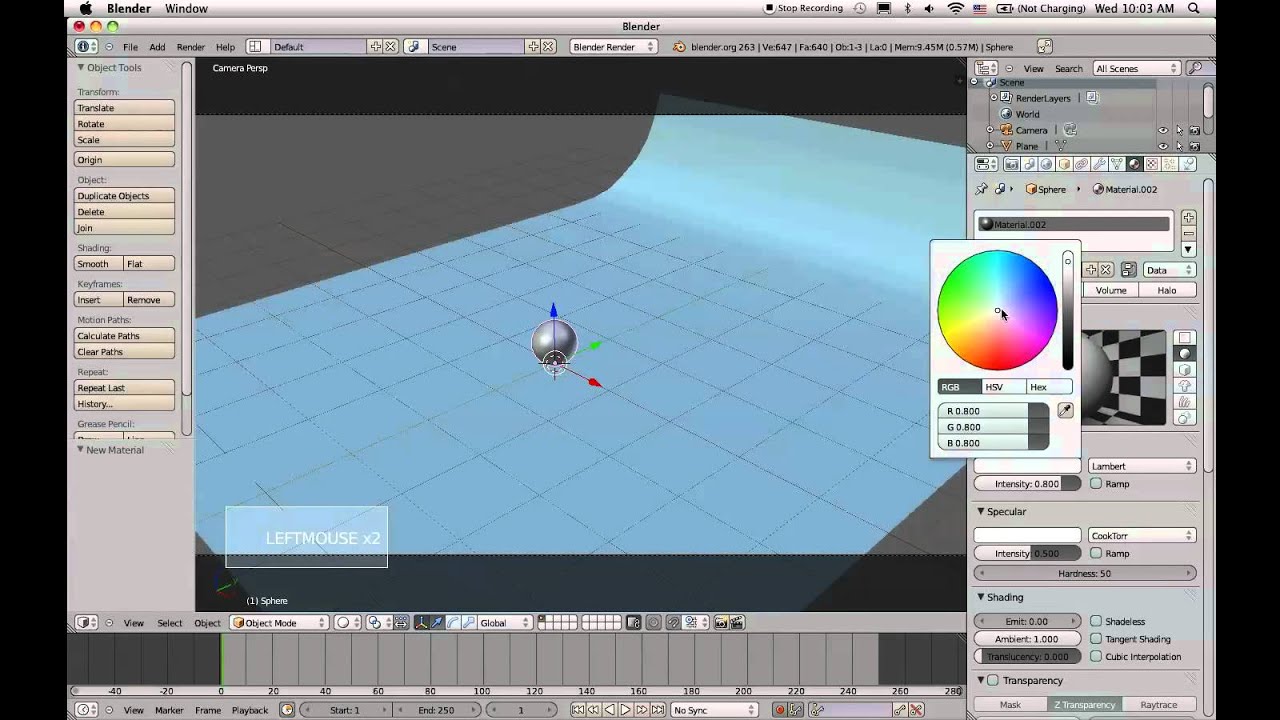The height and width of the screenshot is (720, 1280).
Task: Click the Duplicate Objects button
Action: (125, 196)
